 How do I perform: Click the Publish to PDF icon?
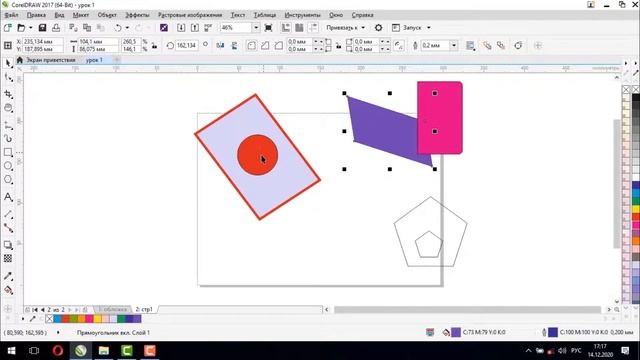coord(208,28)
